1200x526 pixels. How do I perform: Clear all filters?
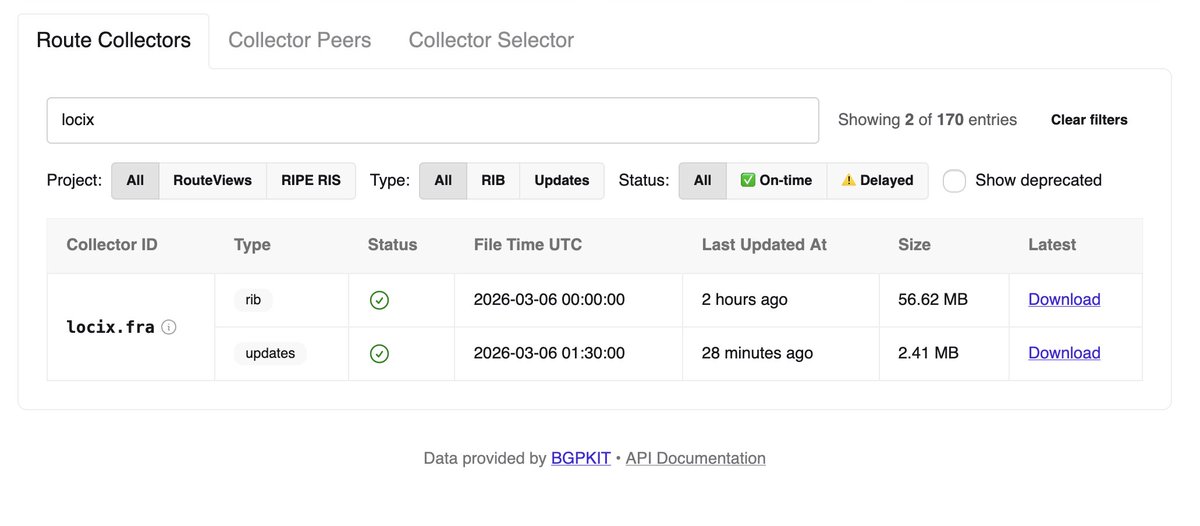coord(1089,120)
